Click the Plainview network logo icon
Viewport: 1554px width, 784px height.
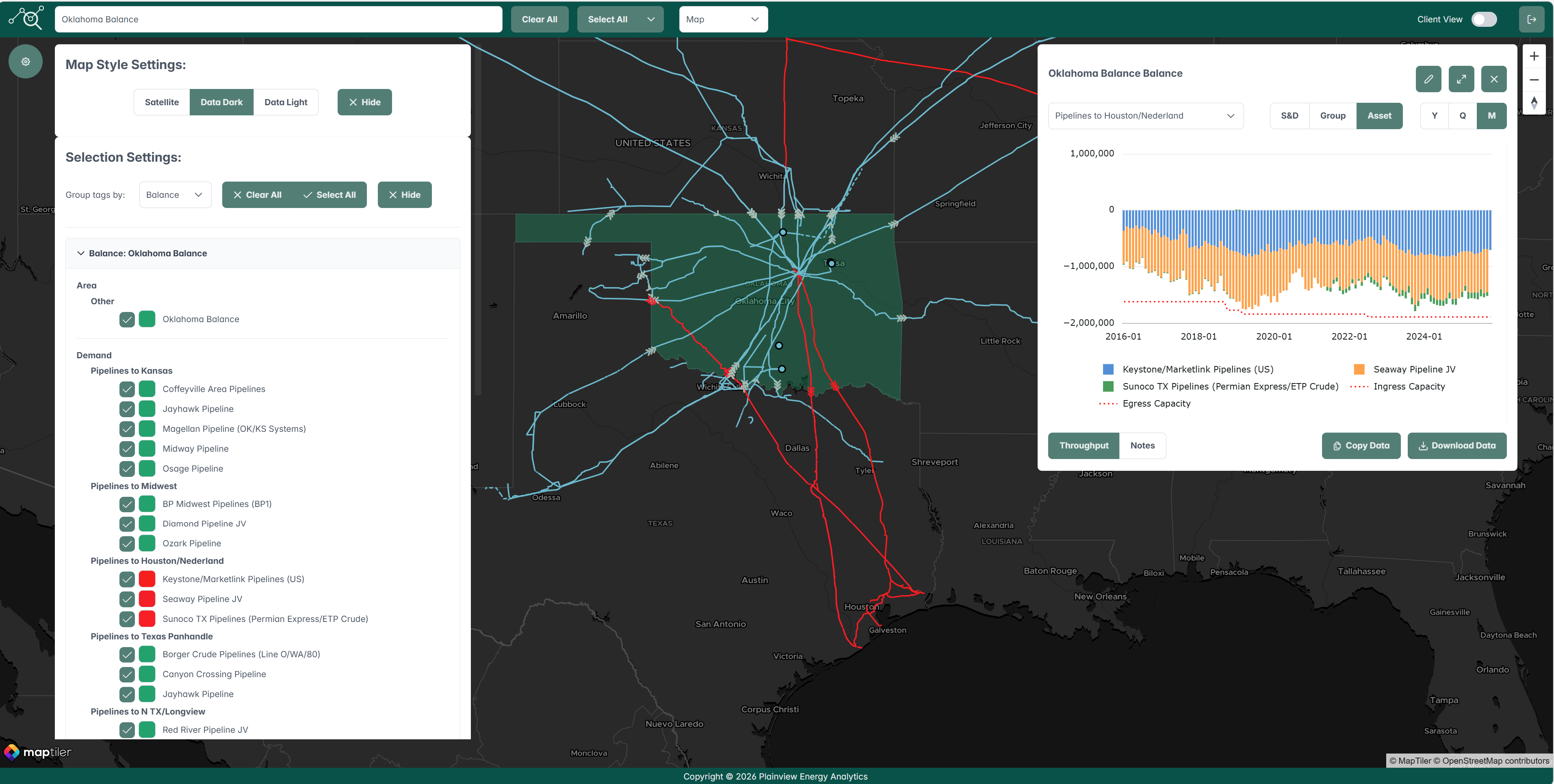click(x=26, y=18)
